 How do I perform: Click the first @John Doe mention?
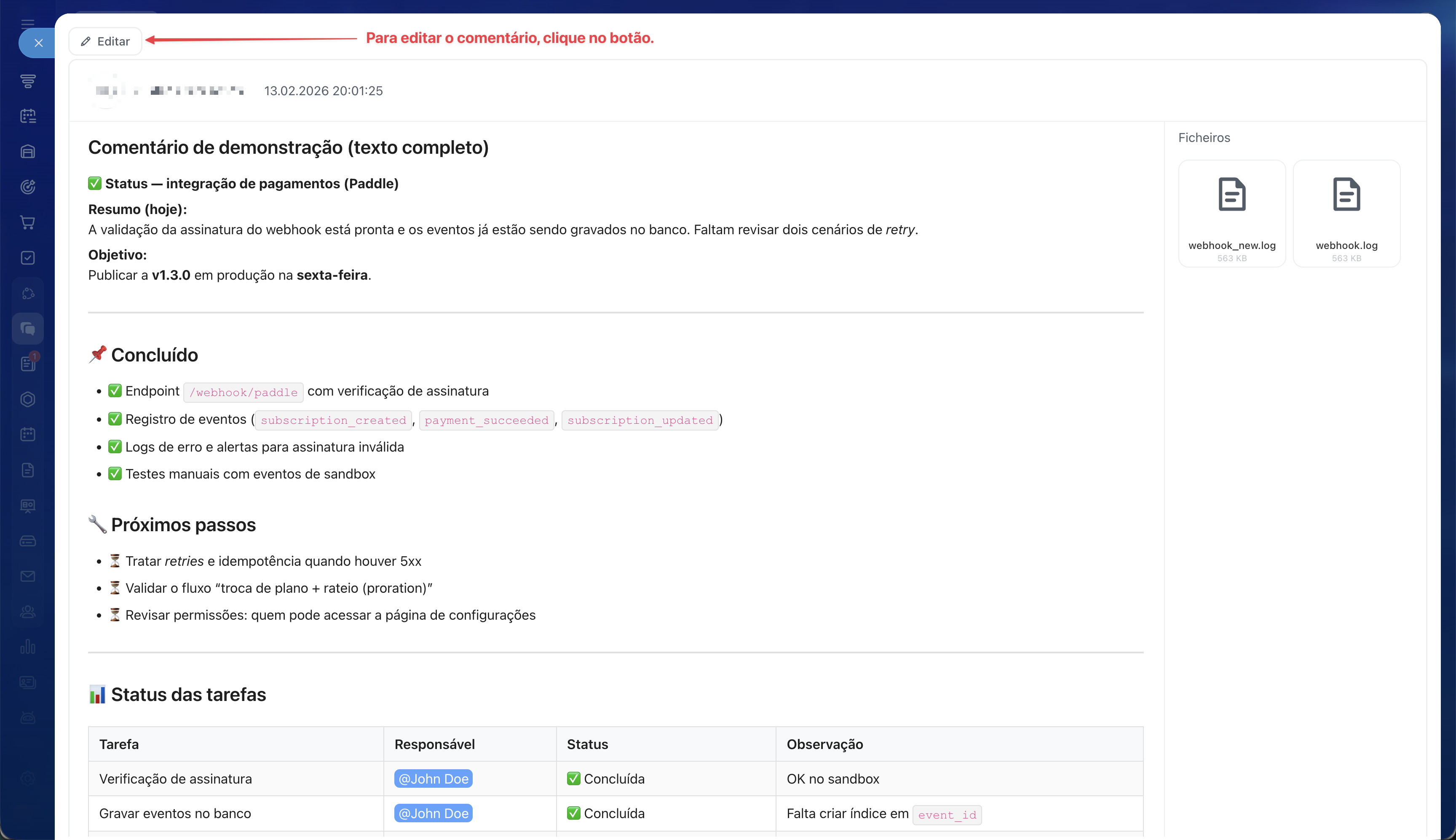pyautogui.click(x=433, y=779)
